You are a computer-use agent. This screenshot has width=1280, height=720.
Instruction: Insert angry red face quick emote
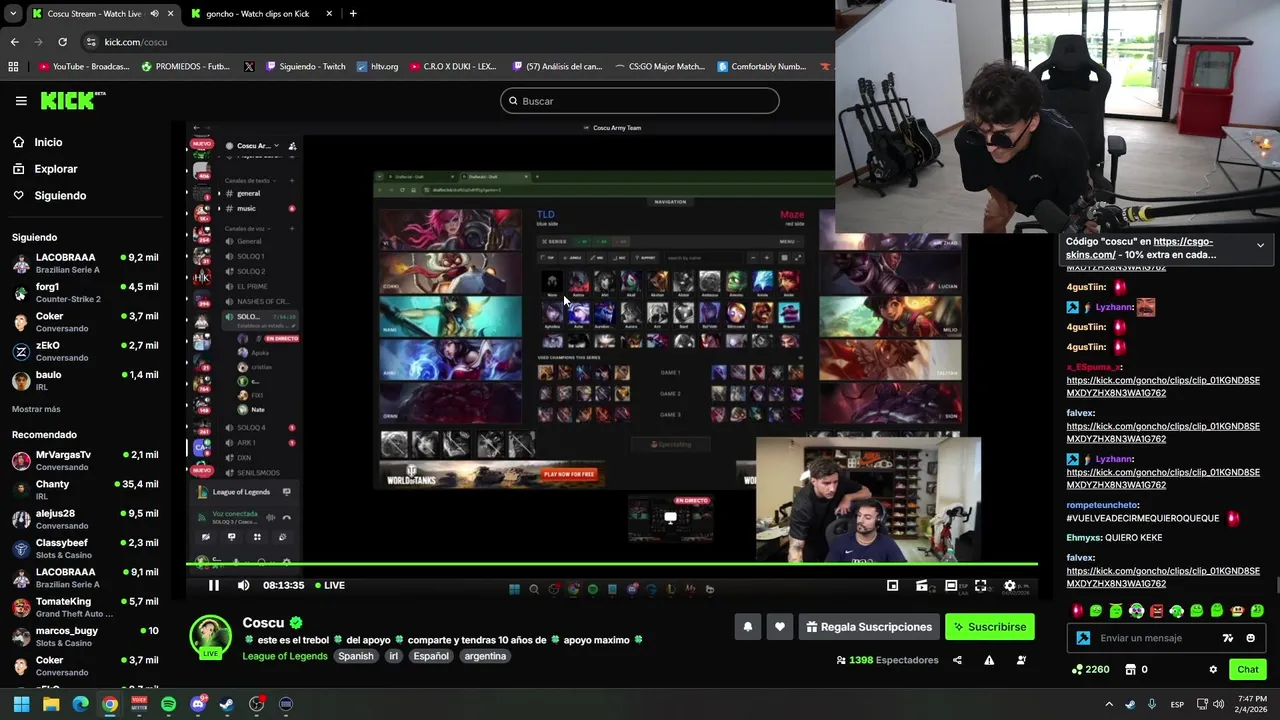coord(1156,610)
